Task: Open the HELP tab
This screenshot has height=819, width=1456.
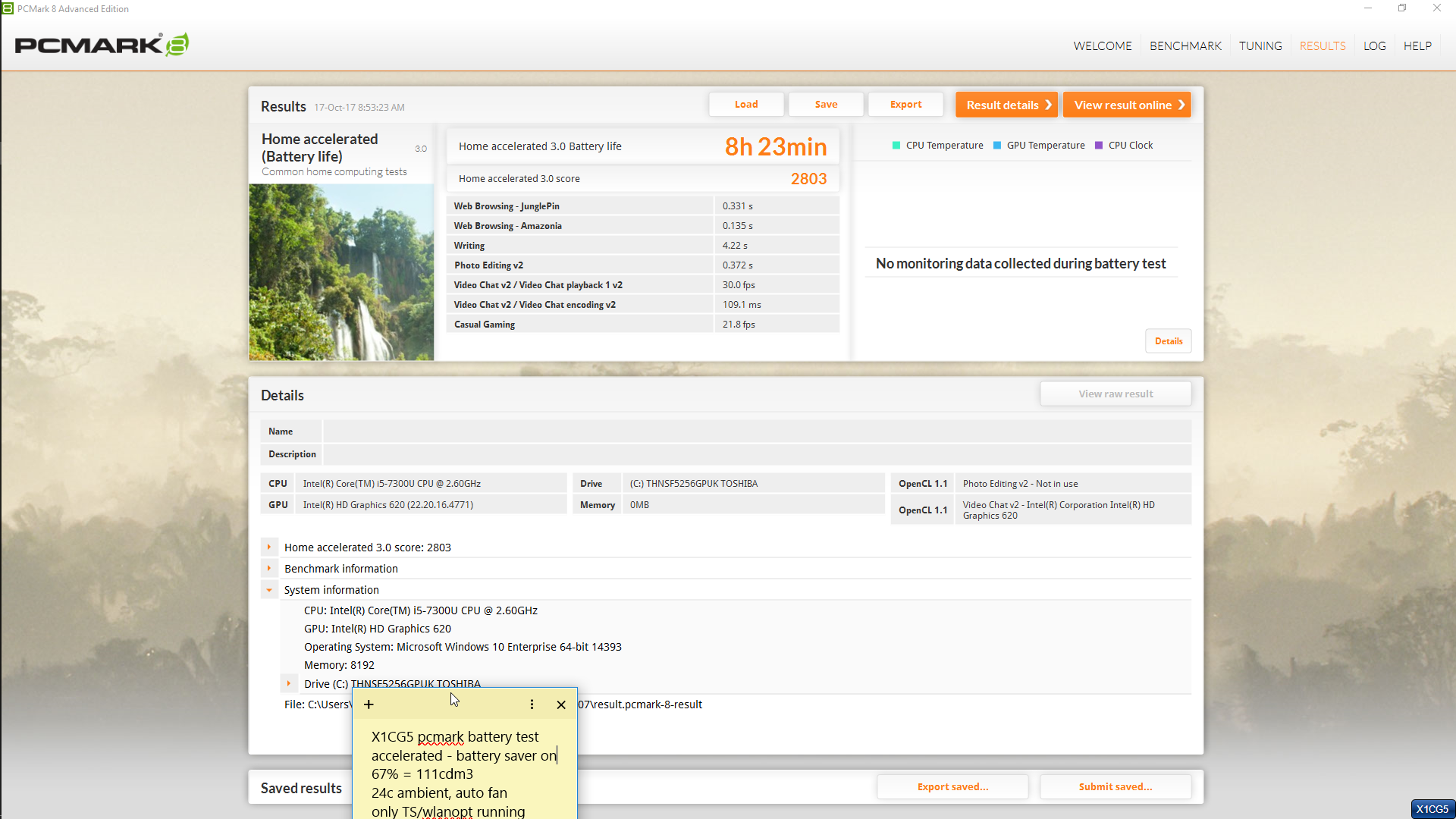Action: click(x=1417, y=46)
